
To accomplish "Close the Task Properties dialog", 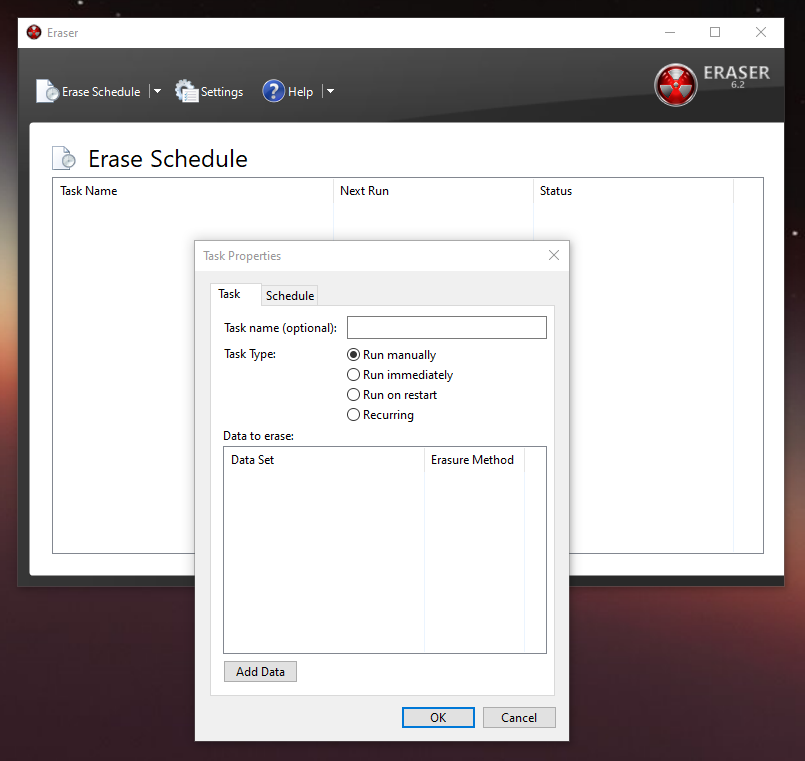I will pos(554,255).
